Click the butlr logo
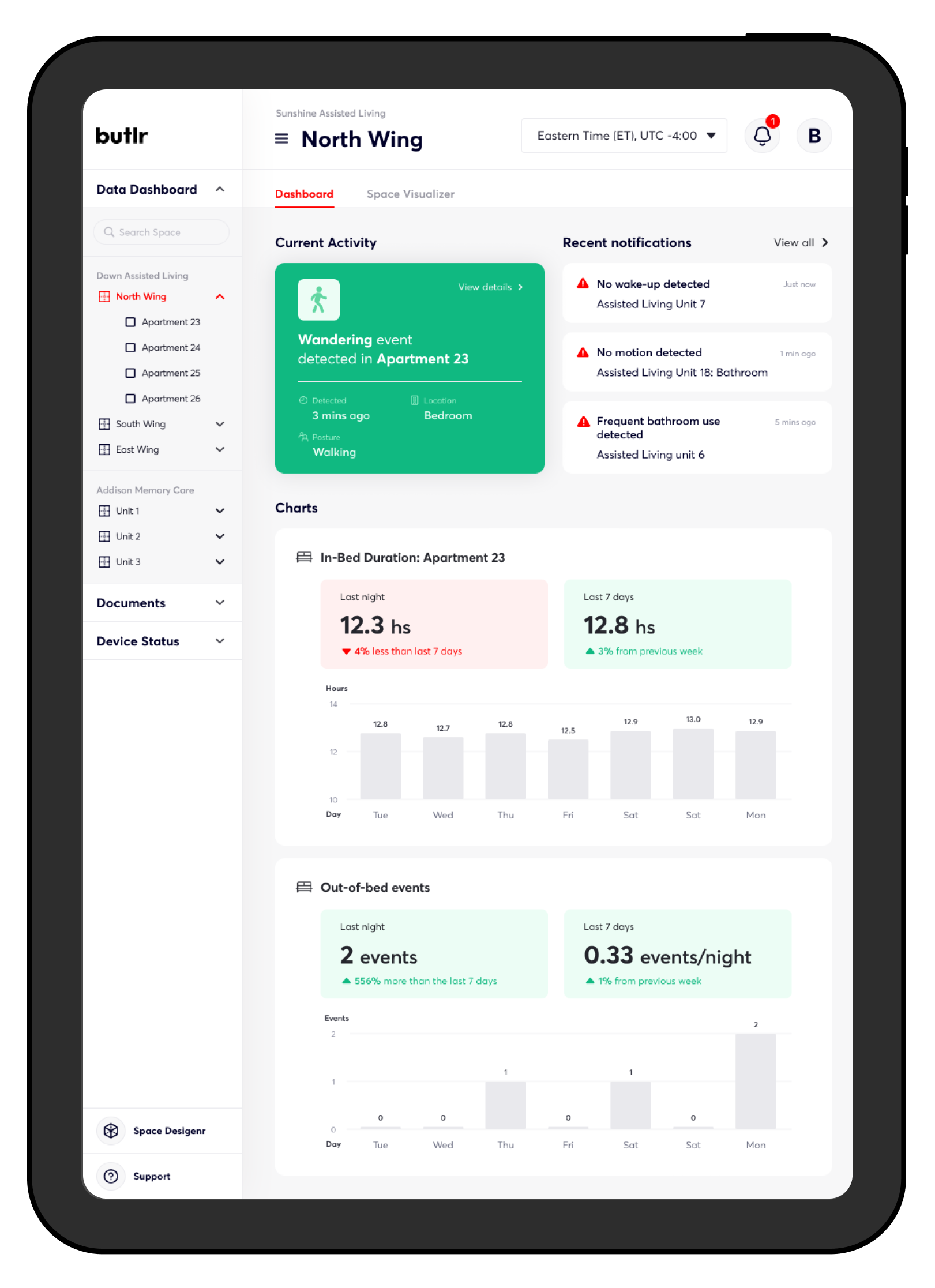Viewport: 935px width, 1288px height. (122, 136)
